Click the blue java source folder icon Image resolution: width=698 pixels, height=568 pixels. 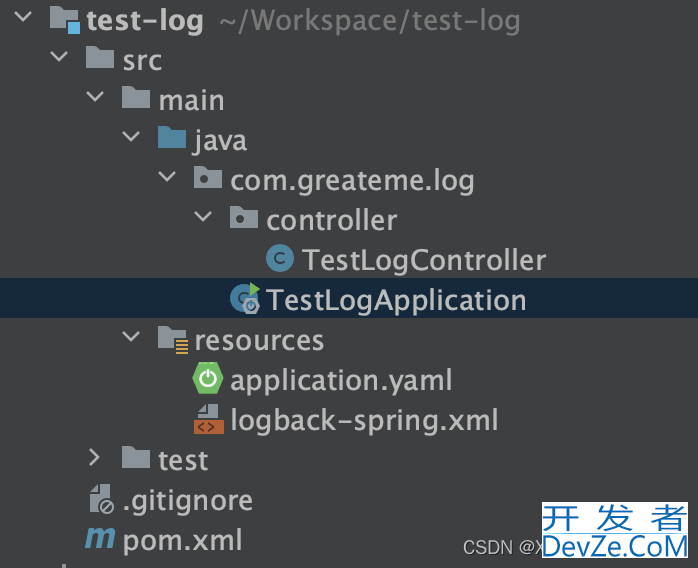172,138
